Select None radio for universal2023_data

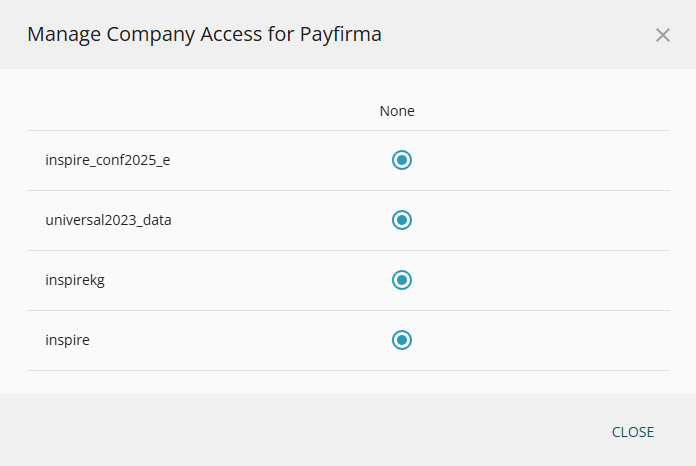[x=402, y=220]
